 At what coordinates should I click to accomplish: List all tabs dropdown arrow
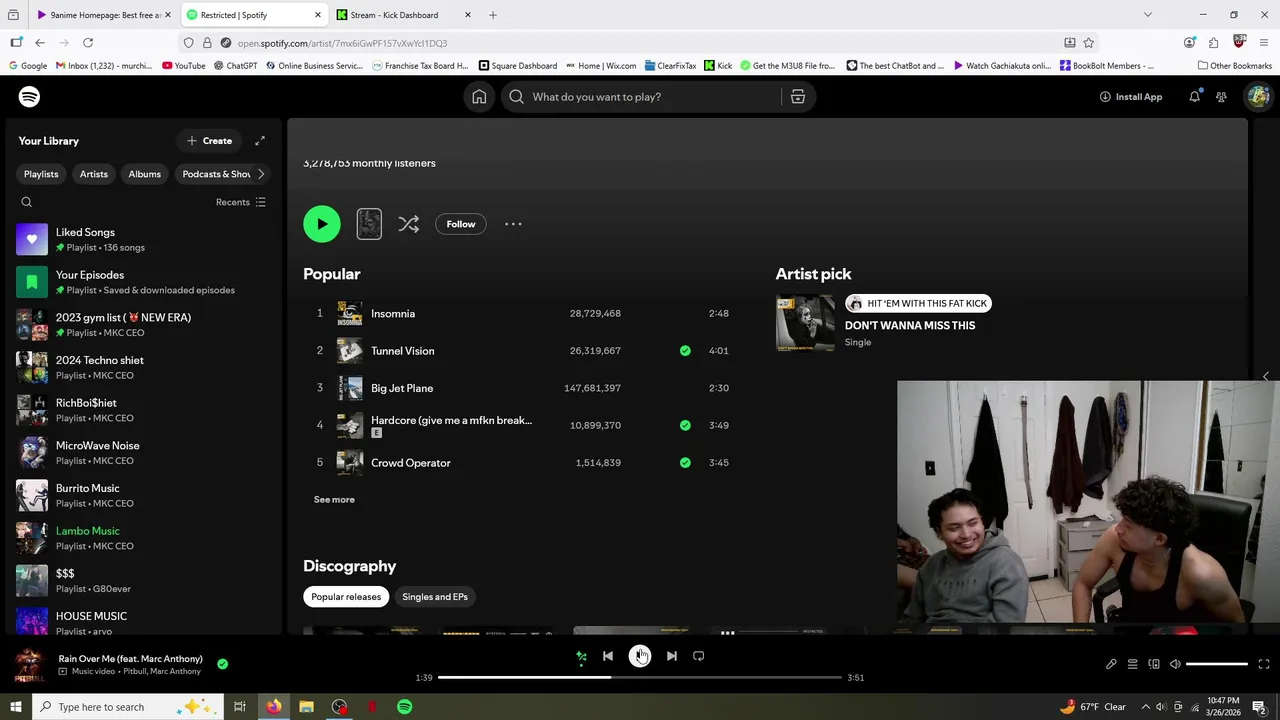[x=1148, y=15]
